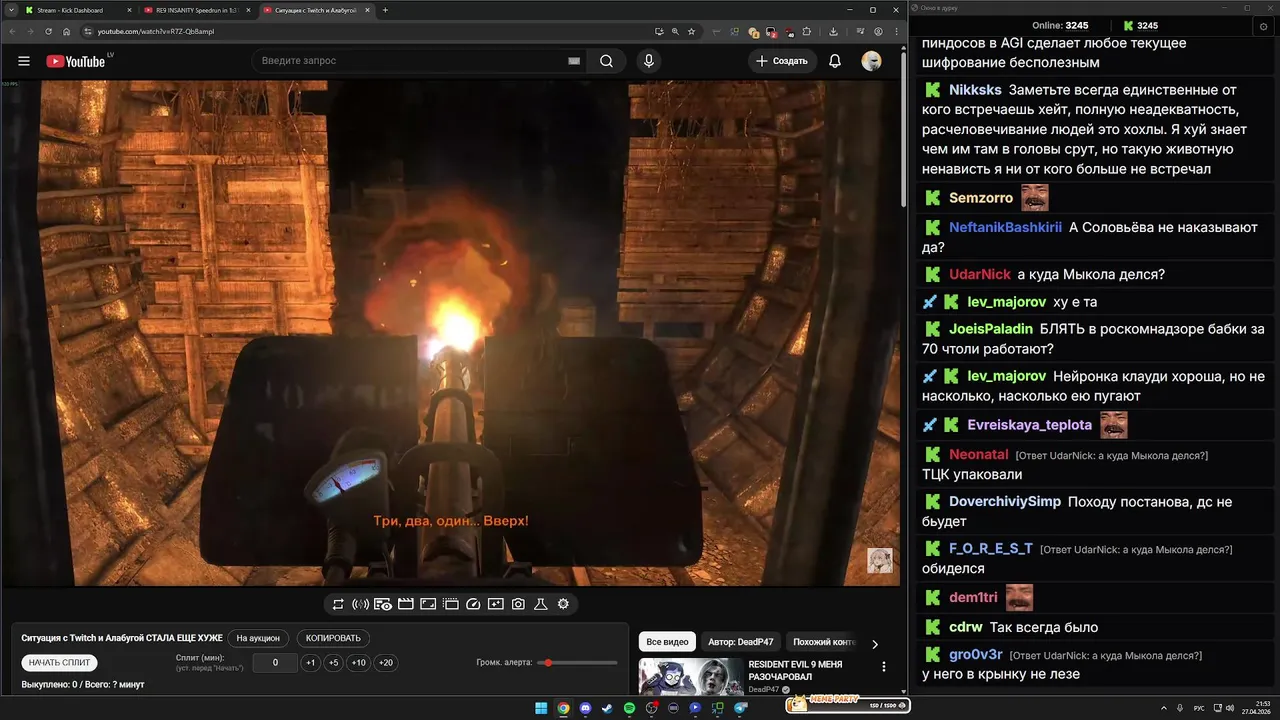Bookmark the page with the star icon

click(x=691, y=31)
